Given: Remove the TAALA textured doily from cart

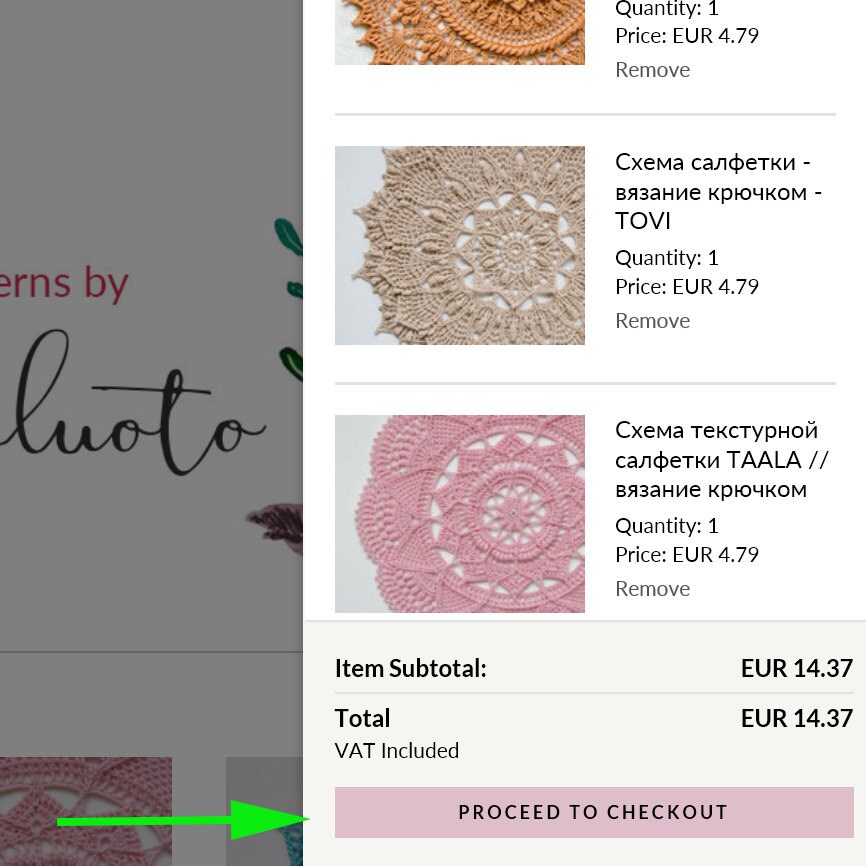Looking at the screenshot, I should 652,589.
